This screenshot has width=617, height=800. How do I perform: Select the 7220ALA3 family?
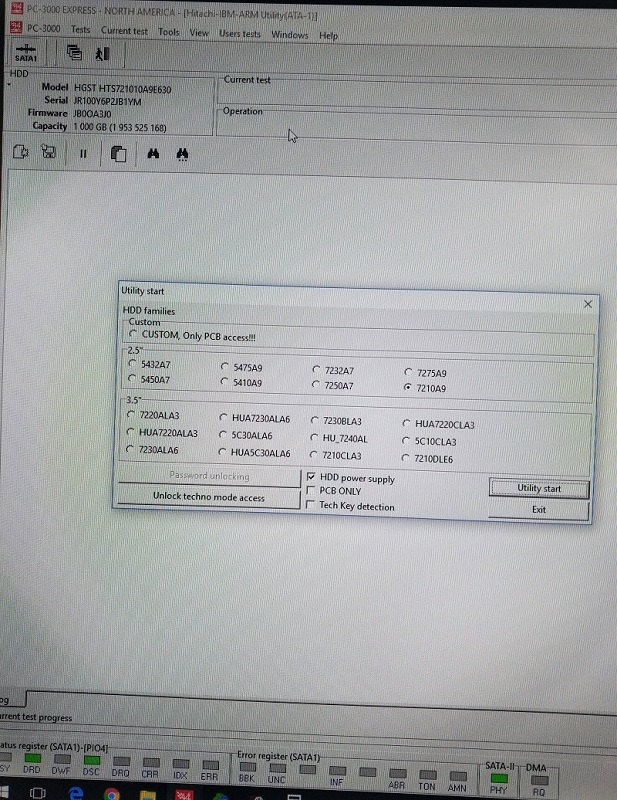click(x=153, y=415)
